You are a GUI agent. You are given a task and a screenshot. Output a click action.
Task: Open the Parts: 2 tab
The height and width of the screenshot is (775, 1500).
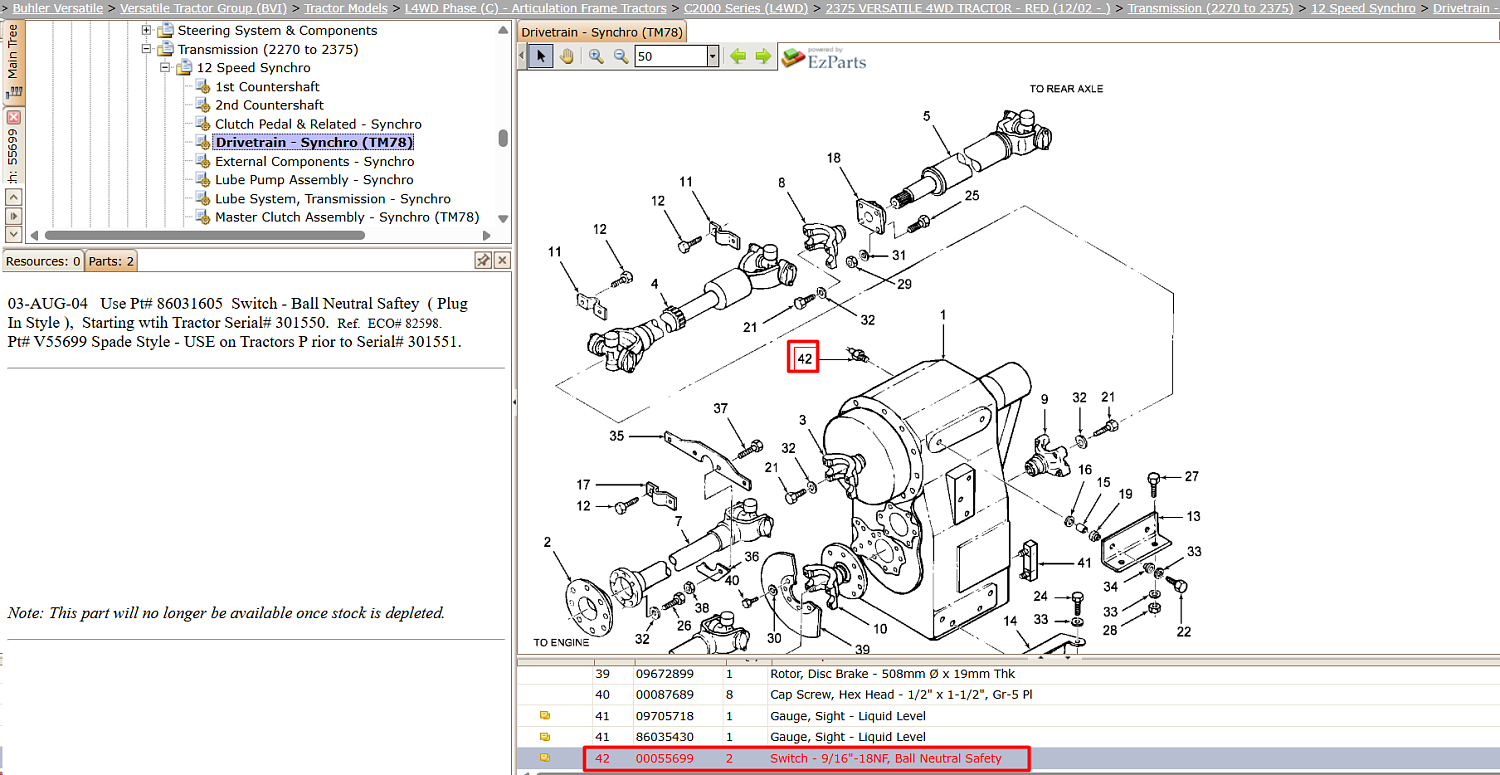pyautogui.click(x=111, y=261)
